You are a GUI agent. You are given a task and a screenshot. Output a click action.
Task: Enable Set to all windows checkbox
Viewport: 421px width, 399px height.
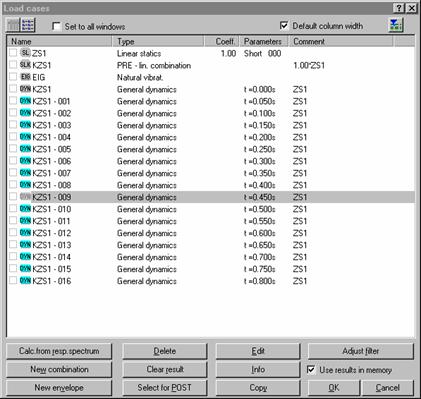coord(57,26)
